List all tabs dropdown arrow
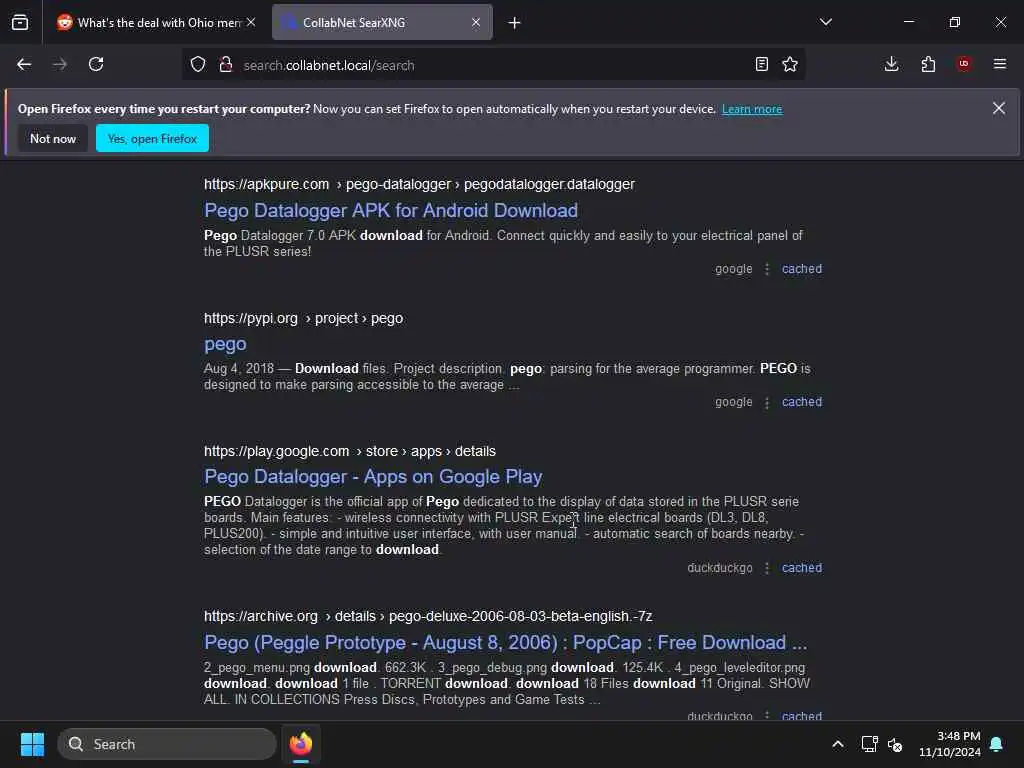 pos(826,22)
